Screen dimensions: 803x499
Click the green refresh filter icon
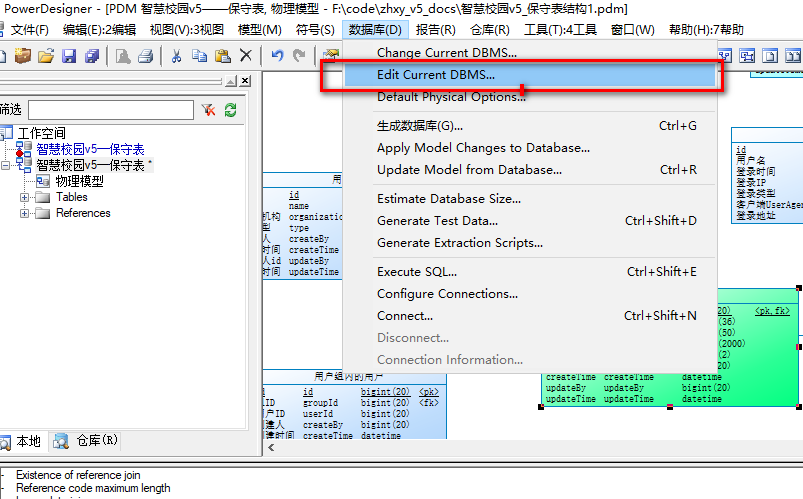[230, 110]
